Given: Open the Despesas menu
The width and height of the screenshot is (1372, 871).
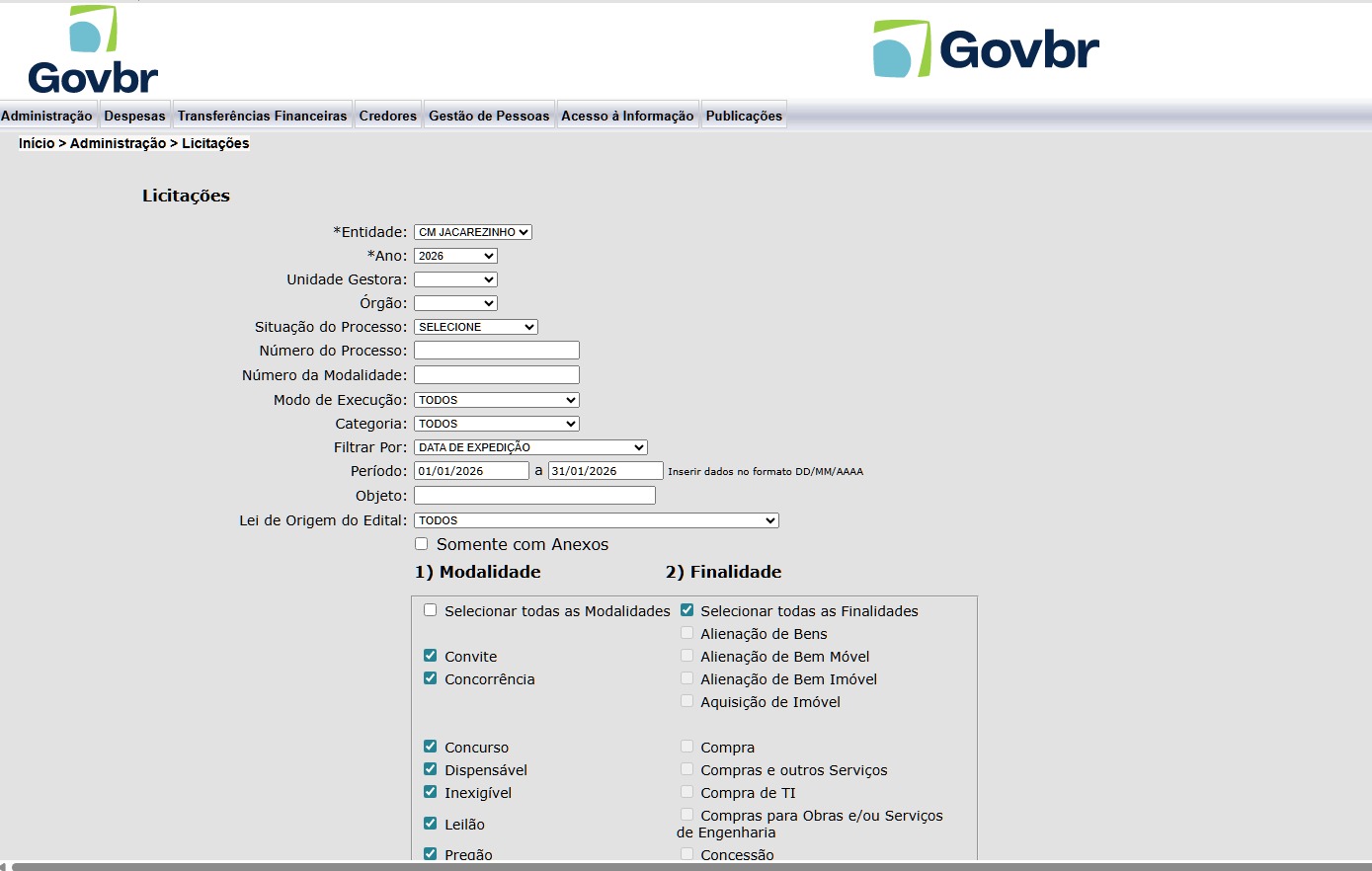Looking at the screenshot, I should (x=134, y=116).
